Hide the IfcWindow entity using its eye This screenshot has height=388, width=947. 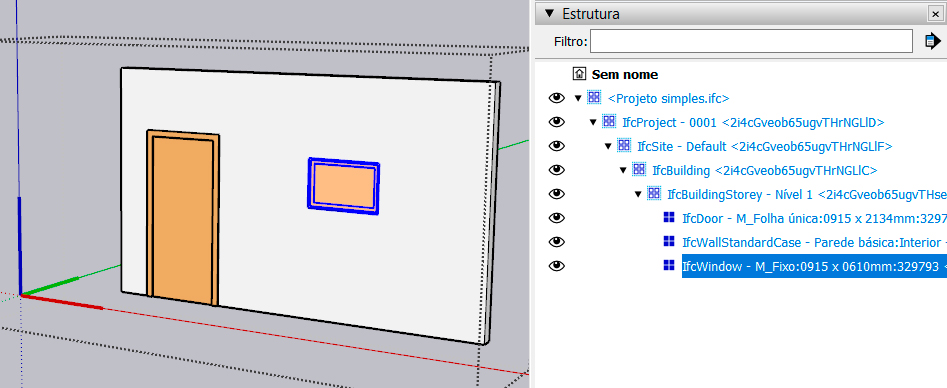[556, 266]
